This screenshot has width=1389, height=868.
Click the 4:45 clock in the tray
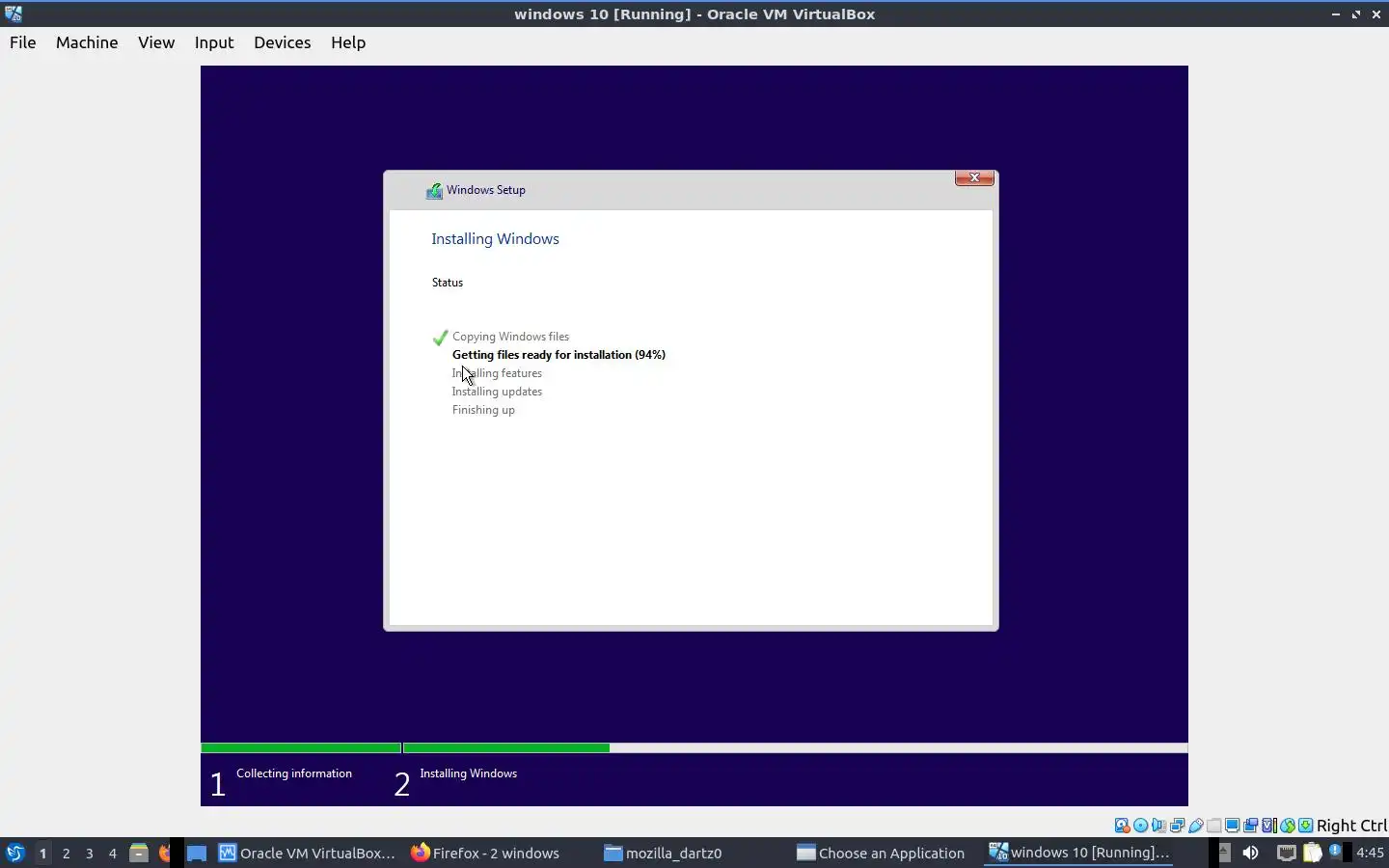coord(1370,853)
